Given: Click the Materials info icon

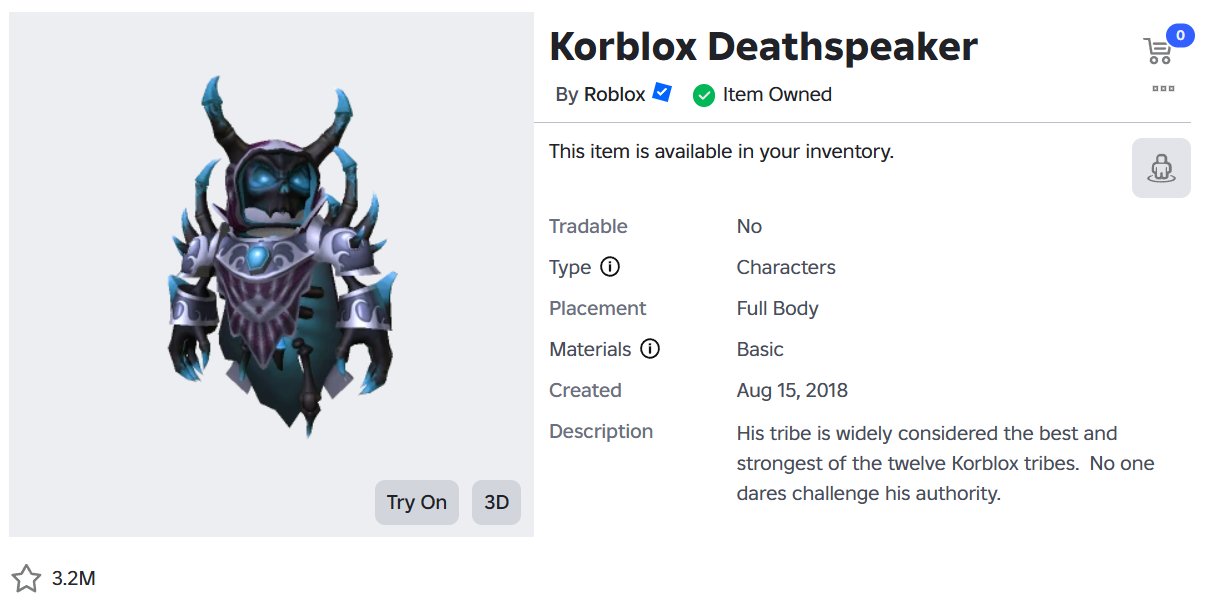Looking at the screenshot, I should (650, 349).
